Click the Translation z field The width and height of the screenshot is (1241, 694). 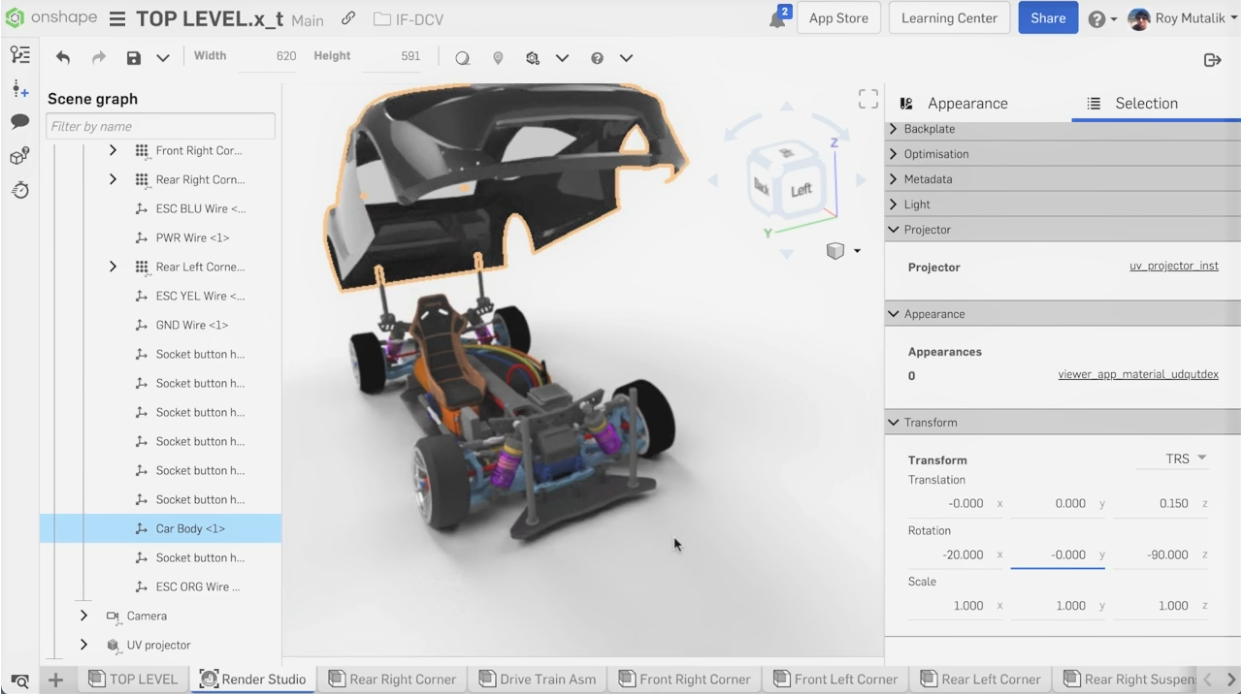coord(1161,503)
